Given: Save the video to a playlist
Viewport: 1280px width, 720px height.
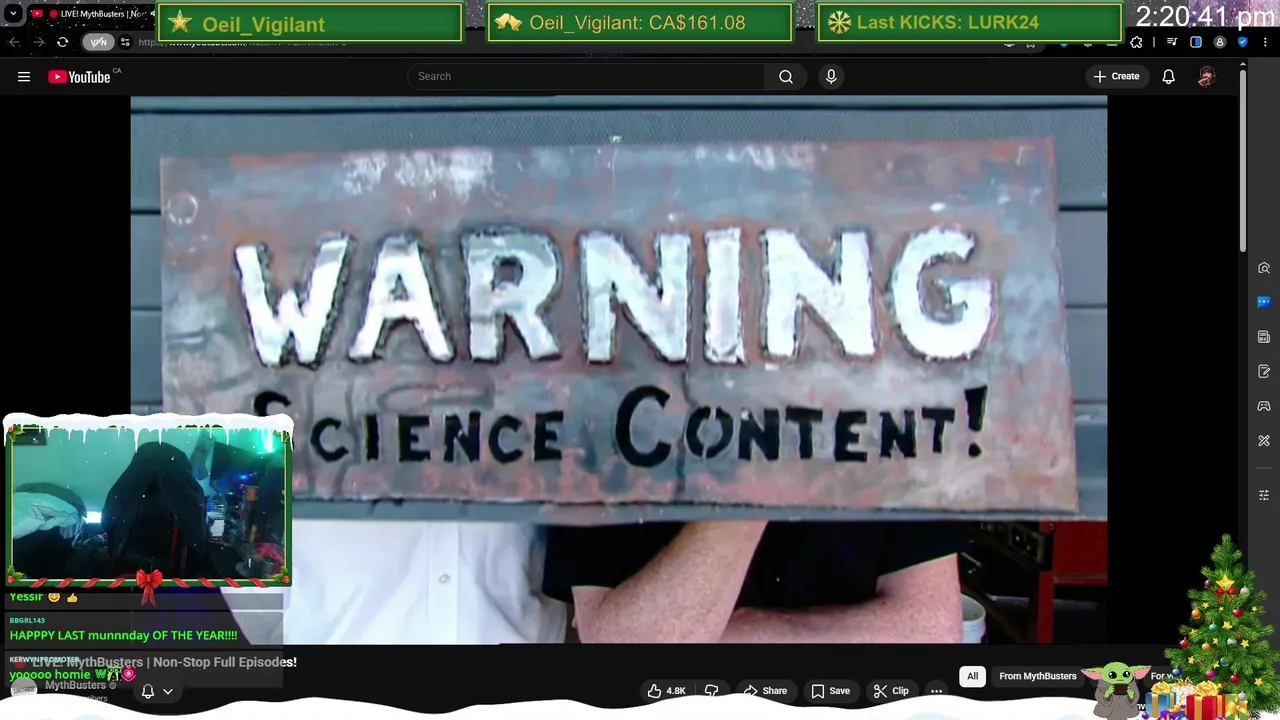Looking at the screenshot, I should click(x=831, y=691).
